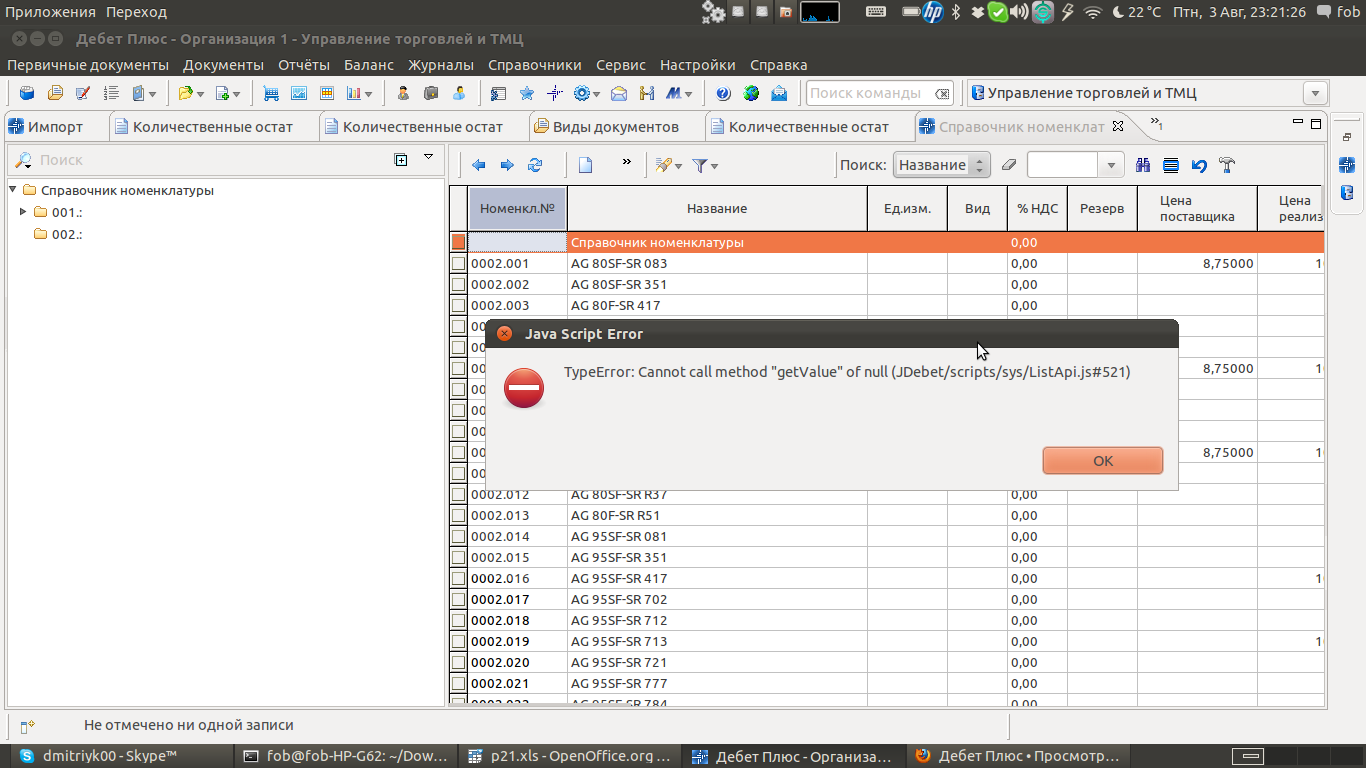This screenshot has height=768, width=1366.
Task: Refresh the nomenclature list
Action: 535,165
